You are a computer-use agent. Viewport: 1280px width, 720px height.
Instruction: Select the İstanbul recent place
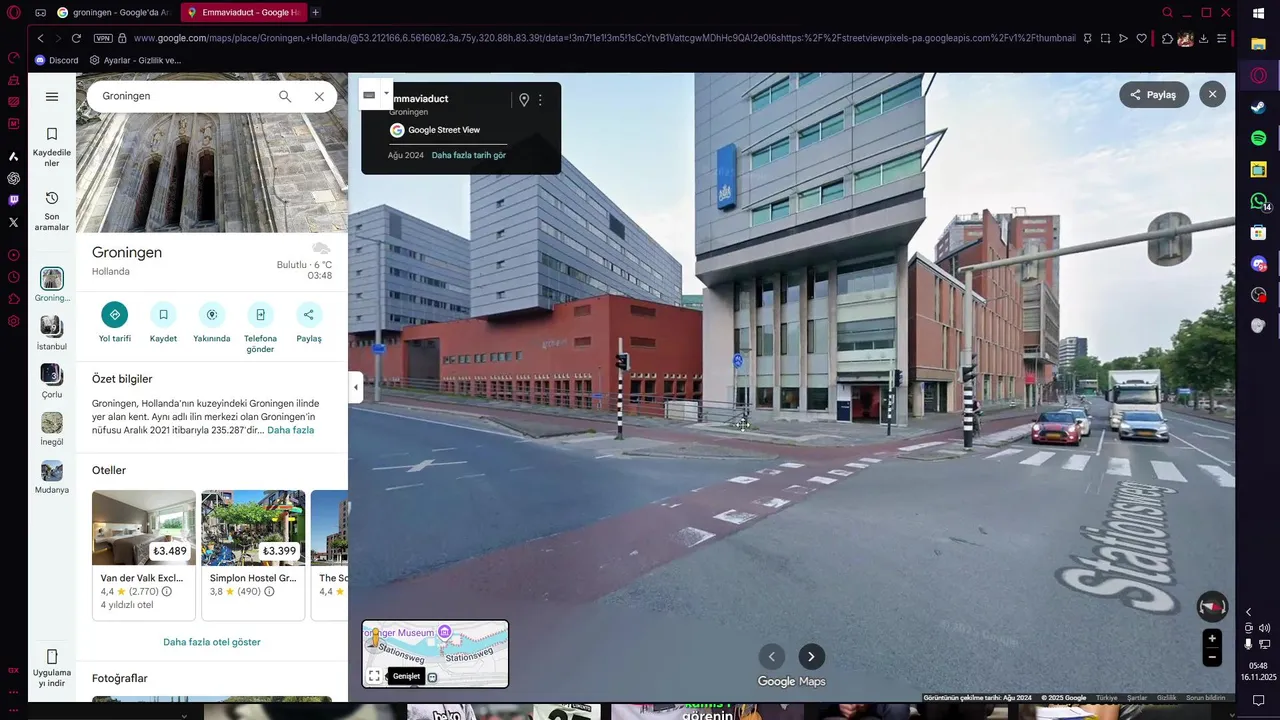pos(52,332)
